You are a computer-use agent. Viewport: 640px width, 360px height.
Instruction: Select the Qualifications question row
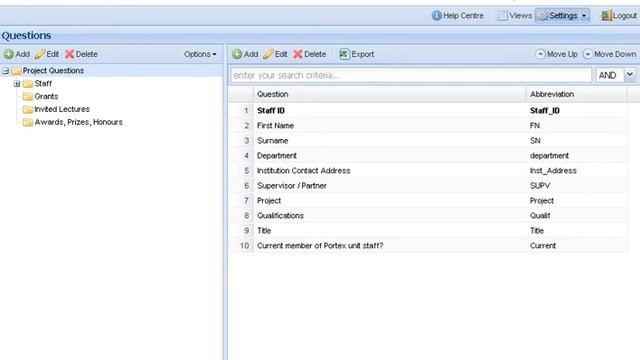click(428, 216)
